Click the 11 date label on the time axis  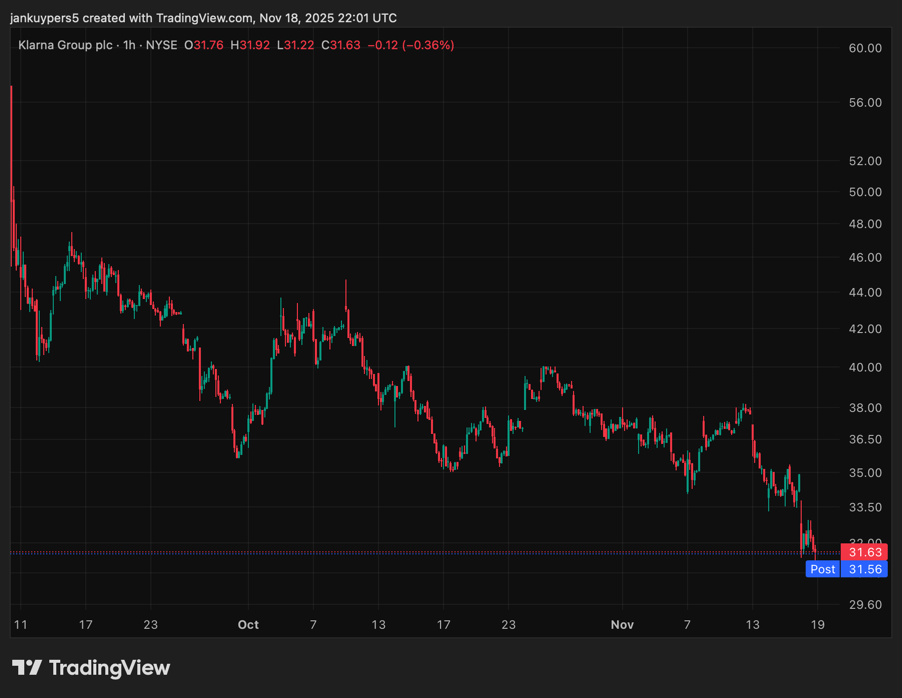tap(20, 624)
